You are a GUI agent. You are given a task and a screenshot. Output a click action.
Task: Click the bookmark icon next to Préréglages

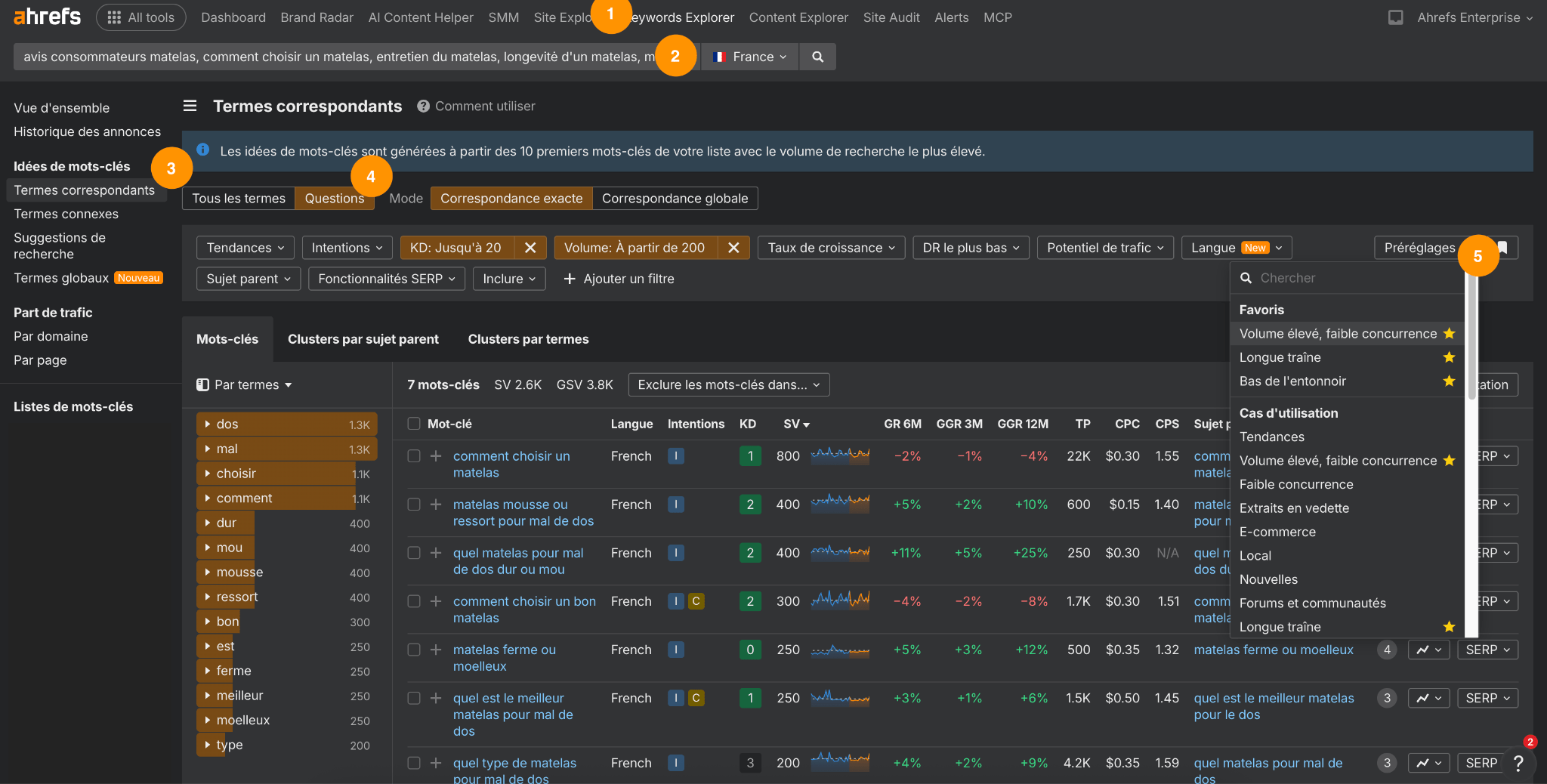click(x=1503, y=248)
